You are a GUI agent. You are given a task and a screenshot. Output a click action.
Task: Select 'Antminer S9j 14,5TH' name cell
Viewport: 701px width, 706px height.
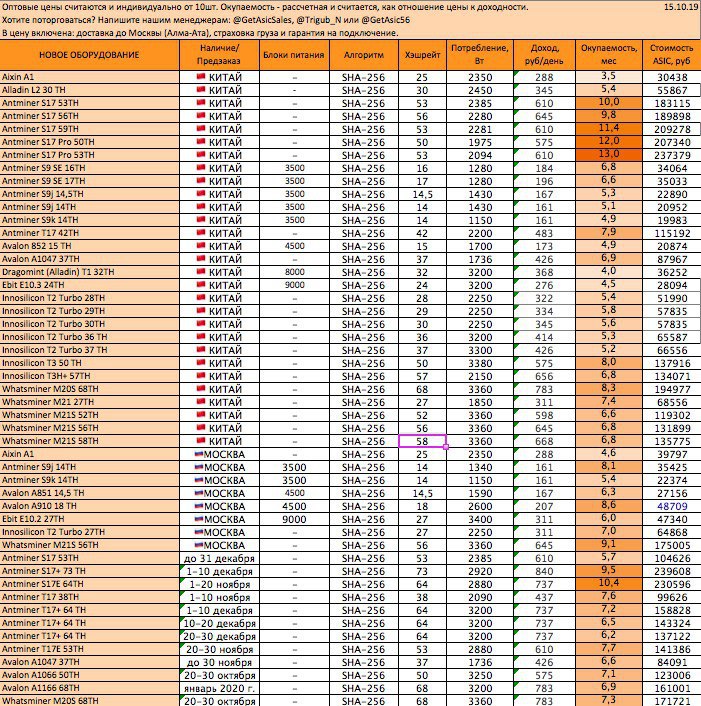click(90, 194)
